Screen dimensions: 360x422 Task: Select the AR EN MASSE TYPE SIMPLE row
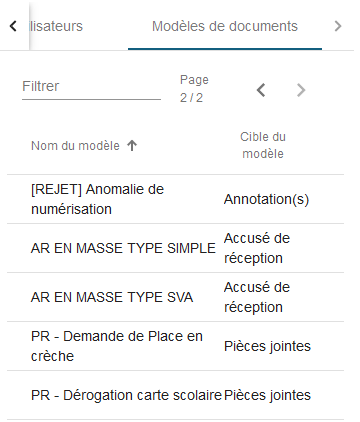[175, 248]
